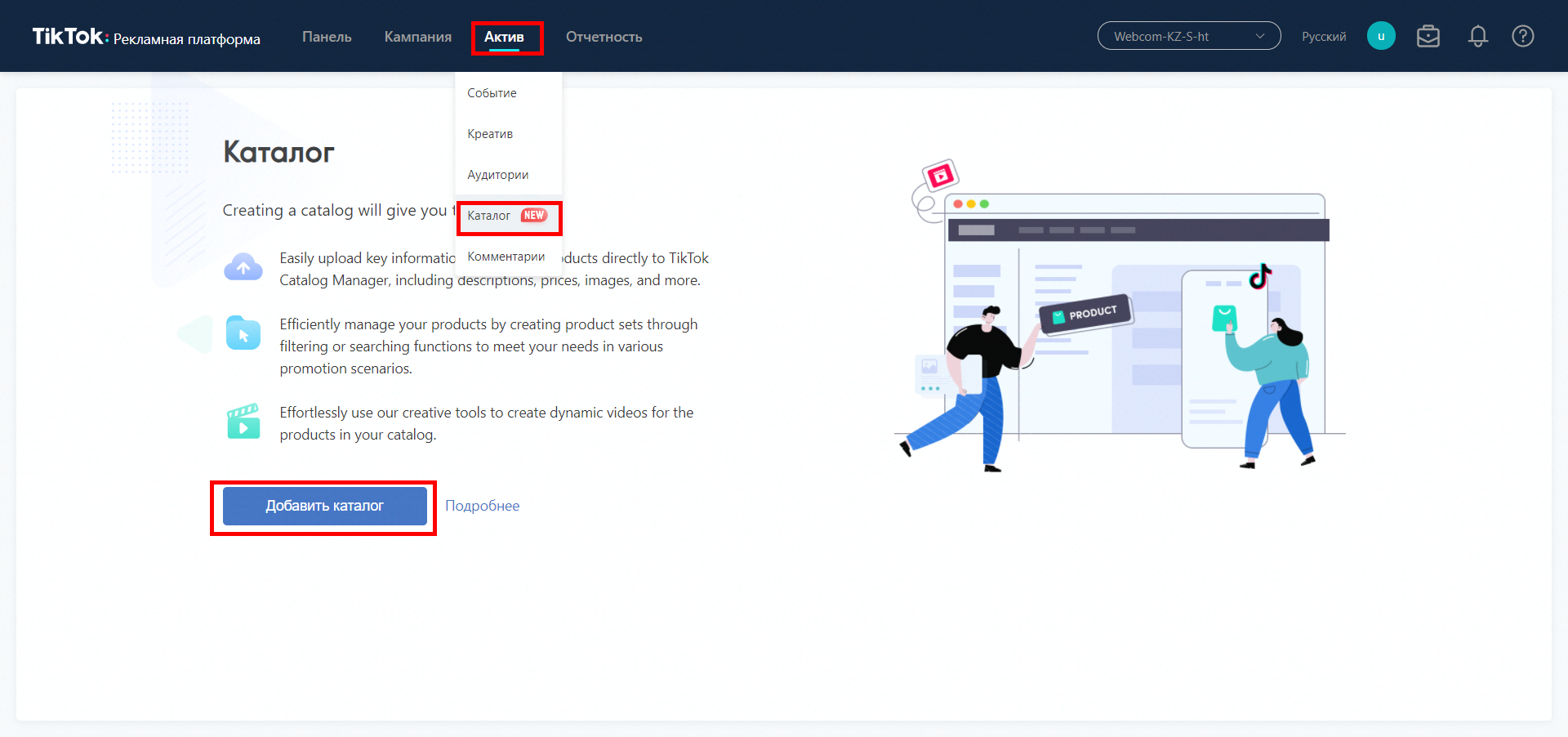Follow the Подробнее link

482,506
